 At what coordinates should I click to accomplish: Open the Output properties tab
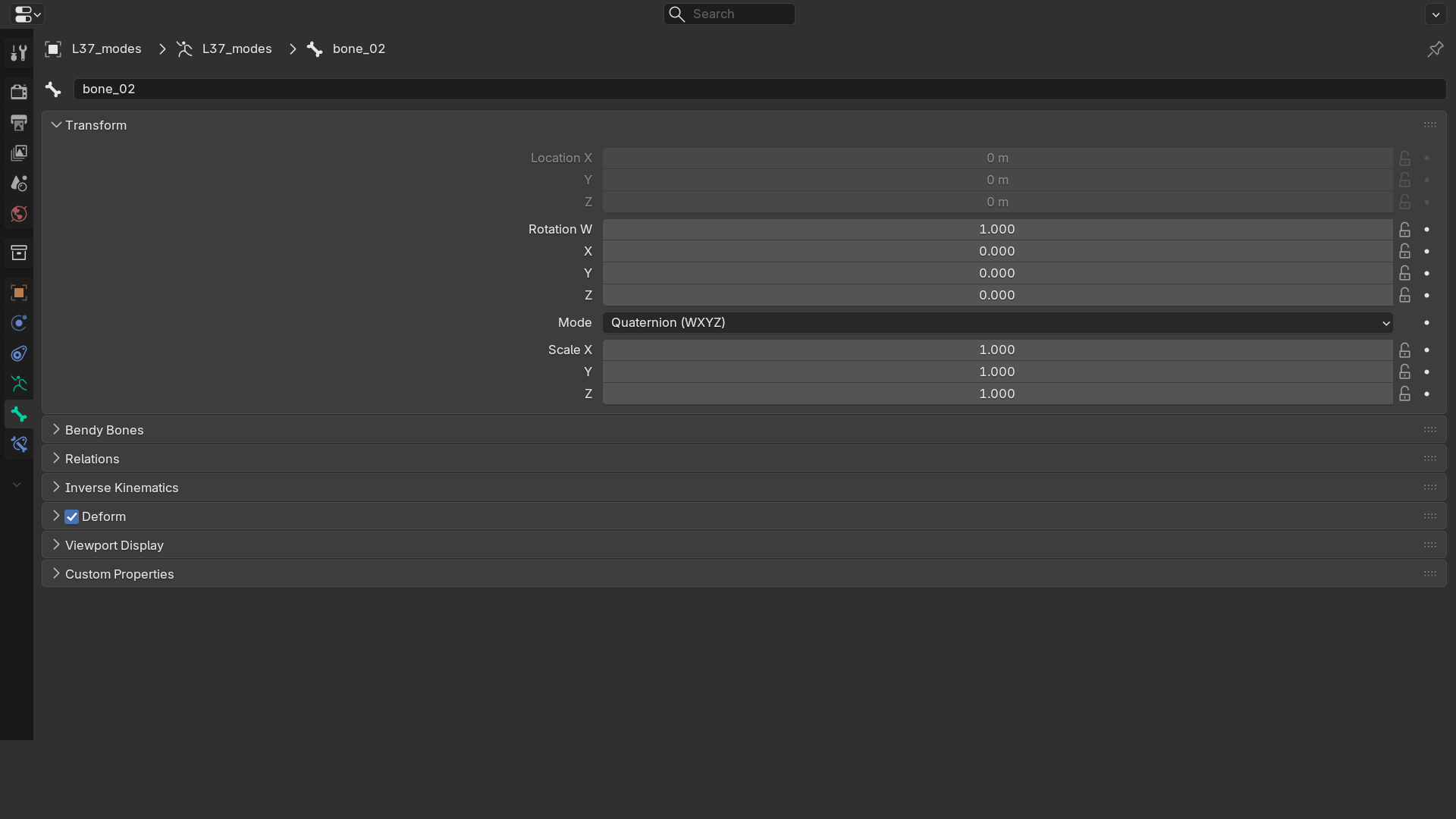coord(18,122)
